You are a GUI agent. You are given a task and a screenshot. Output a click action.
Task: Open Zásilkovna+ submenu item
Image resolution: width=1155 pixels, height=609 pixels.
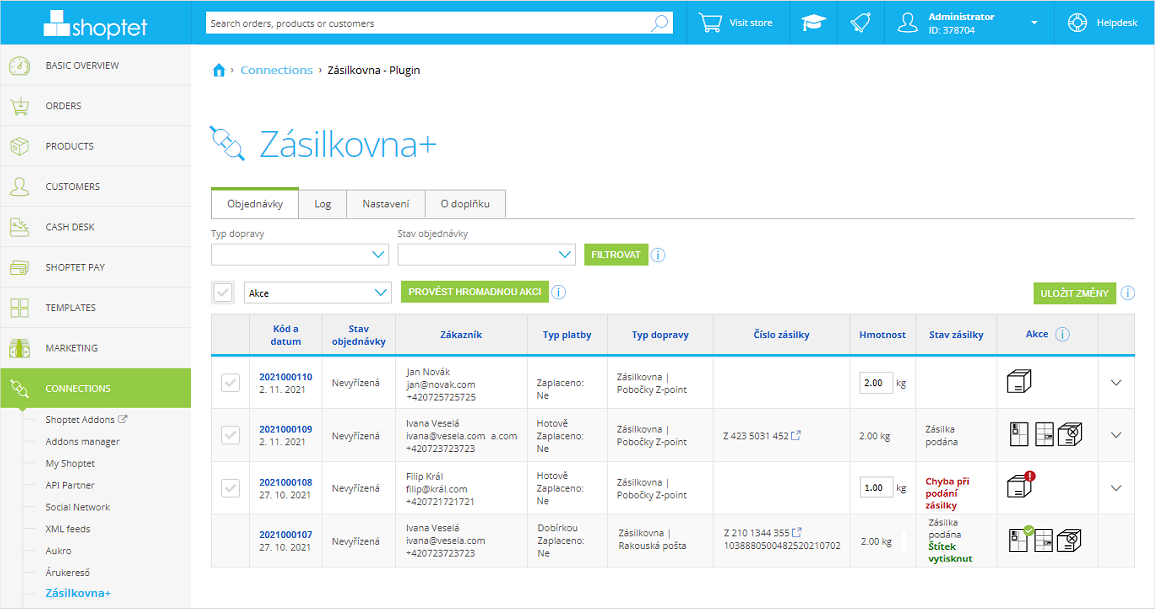[78, 593]
